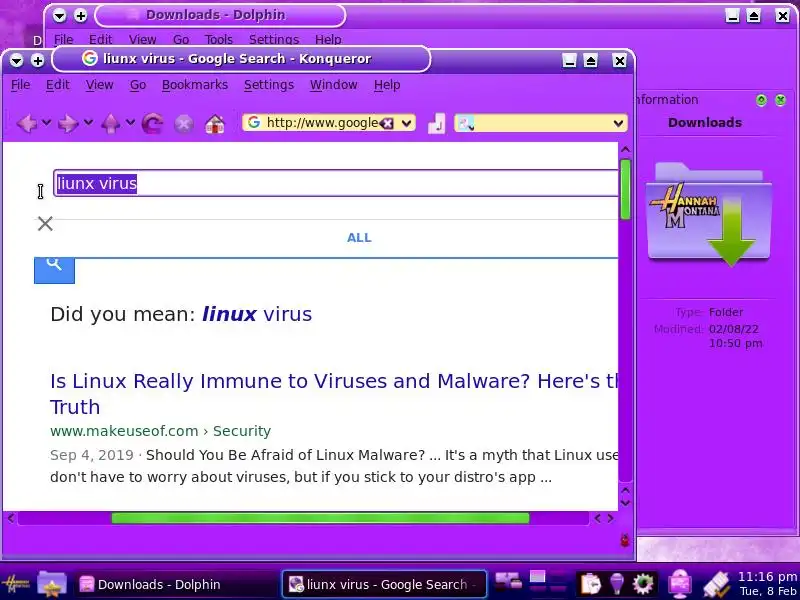Open the gear settings tray icon
Viewport: 800px width, 600px height.
tap(643, 584)
